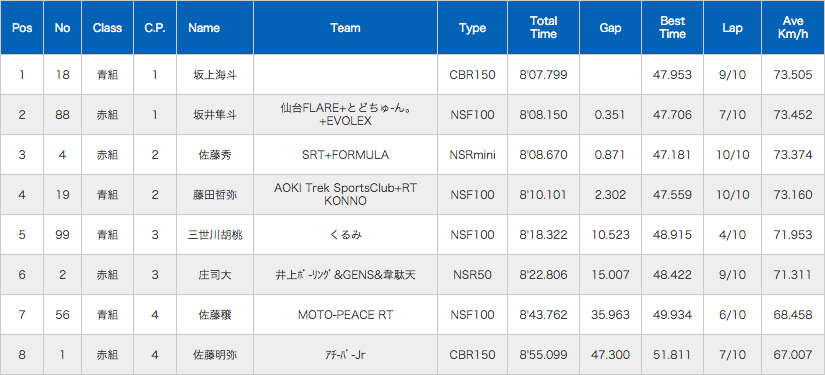Viewport: 825px width, 375px height.
Task: Click rider number 99 cell
Action: pyautogui.click(x=62, y=235)
